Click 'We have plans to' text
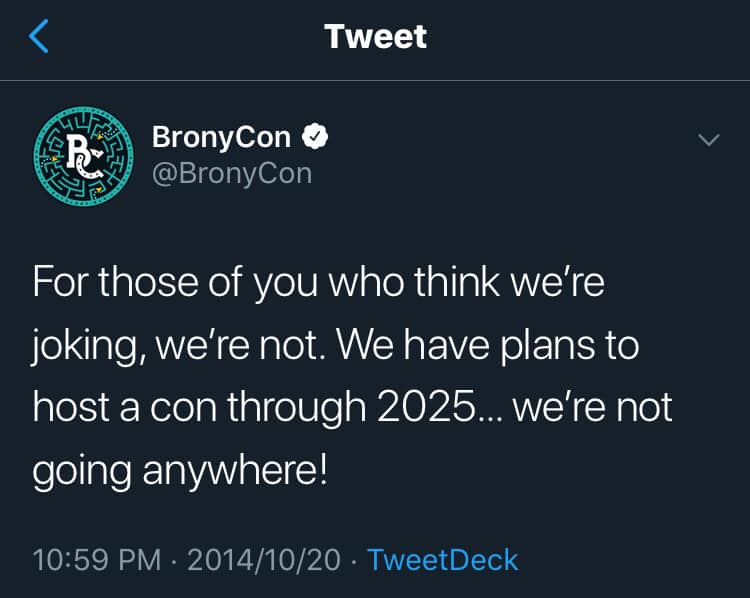This screenshot has height=598, width=750. pyautogui.click(x=488, y=345)
